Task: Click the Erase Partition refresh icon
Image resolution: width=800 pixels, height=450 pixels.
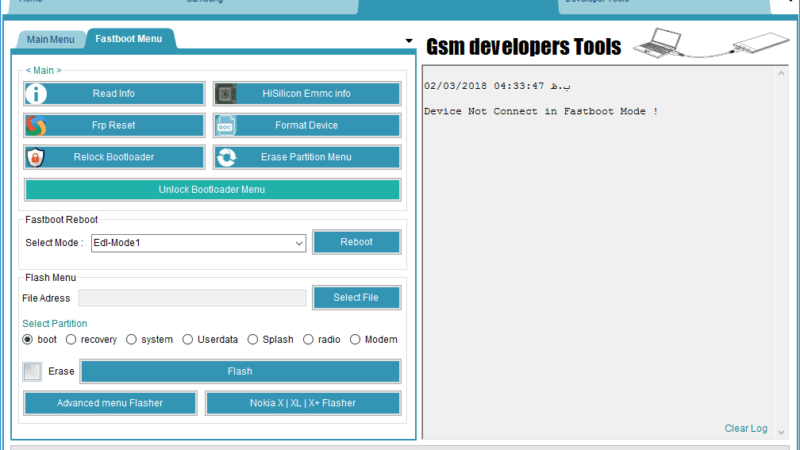Action: (226, 157)
